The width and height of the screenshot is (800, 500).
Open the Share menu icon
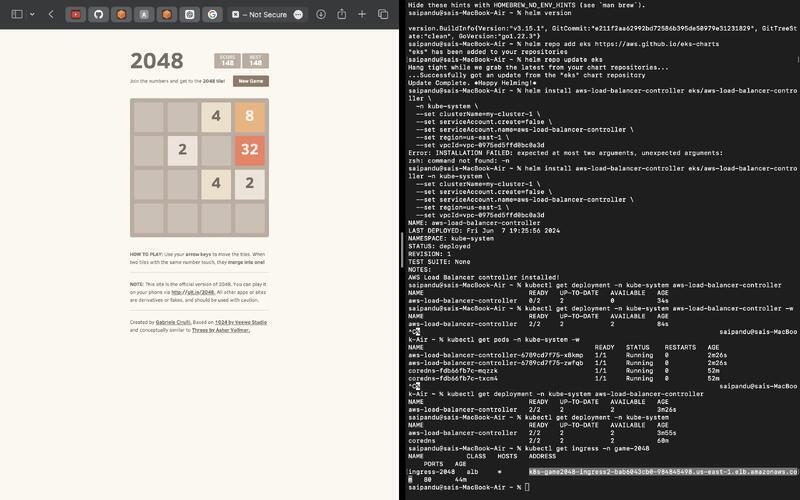[x=342, y=14]
